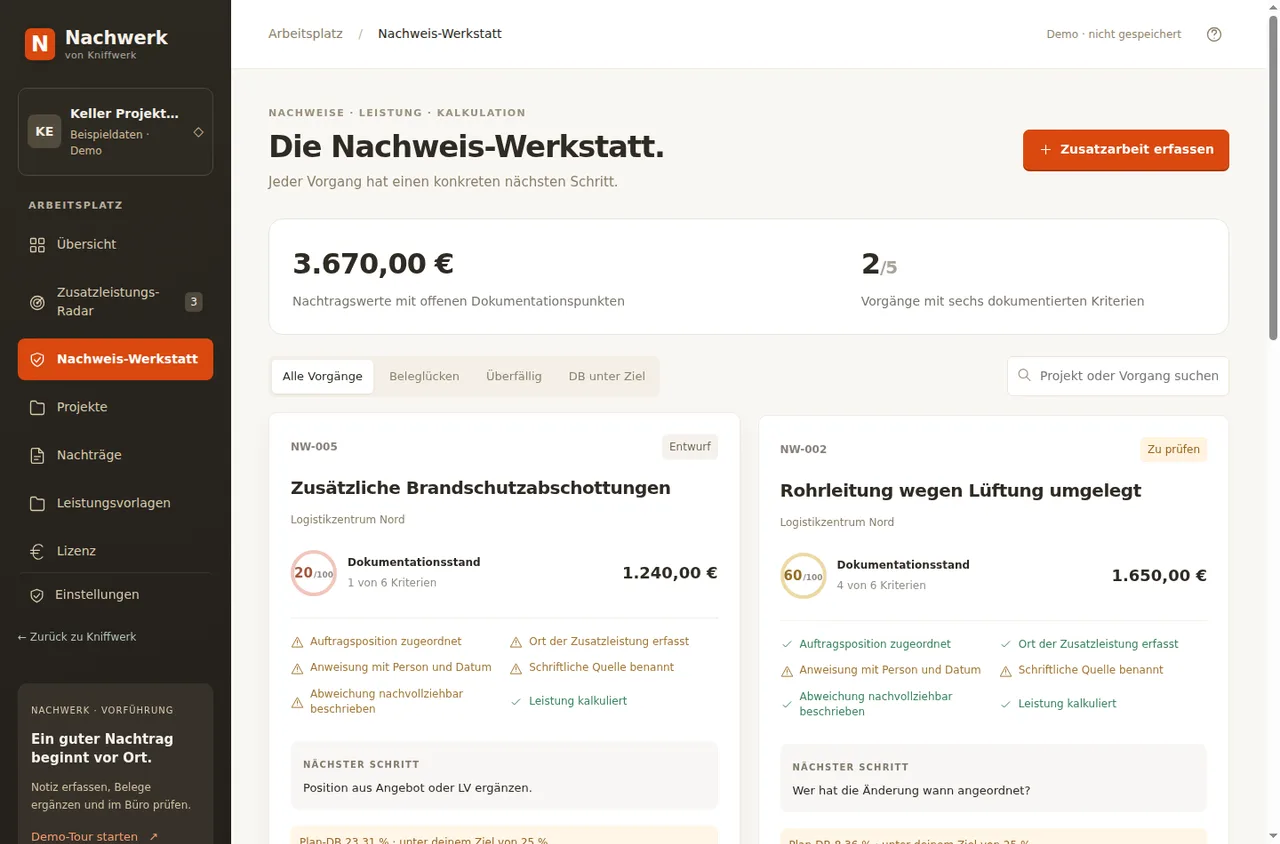The image size is (1280, 844).
Task: Click NW-005 warning icon for Ort der Zusatzleistung
Action: [516, 642]
